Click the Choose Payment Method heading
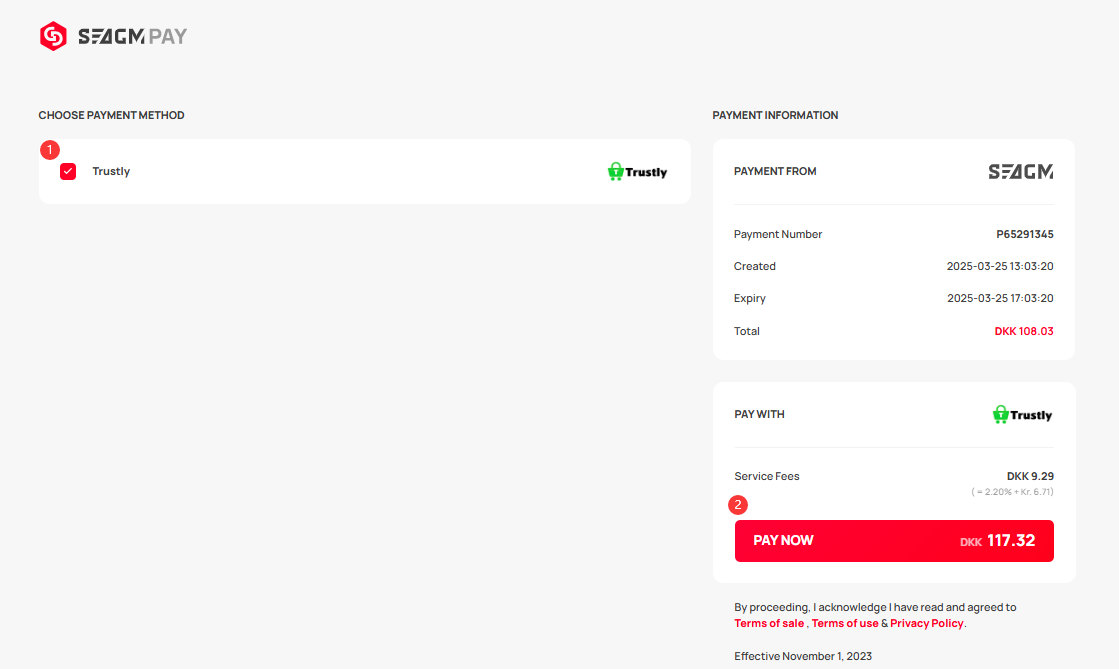 111,115
